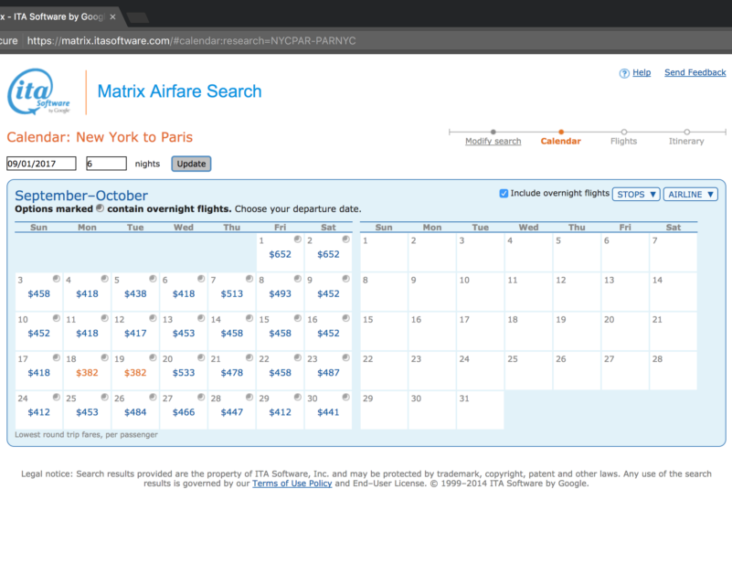The image size is (732, 585).
Task: Select the $533 fare on September 20
Action: pyautogui.click(x=183, y=373)
